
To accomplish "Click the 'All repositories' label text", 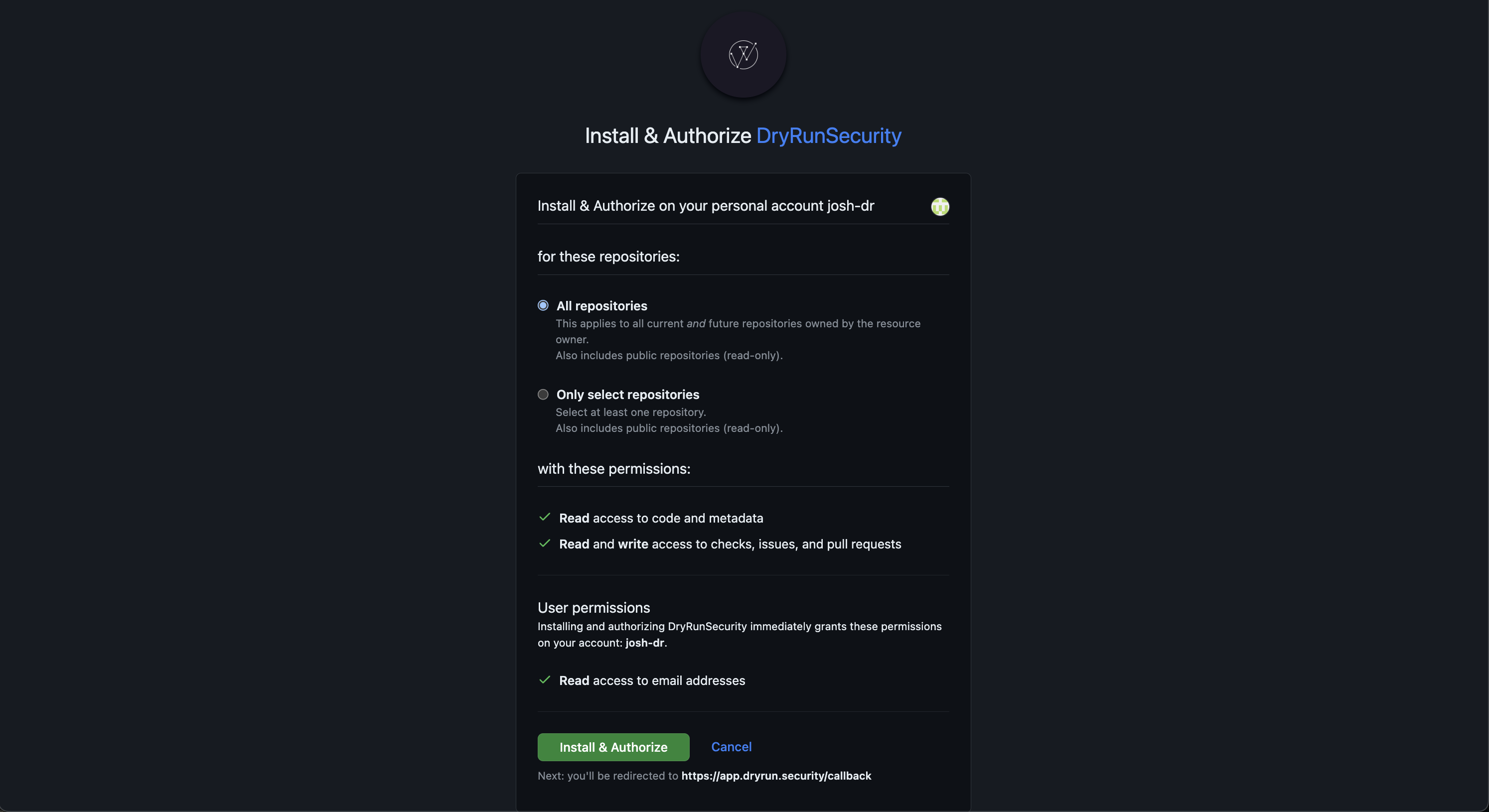I will [601, 306].
